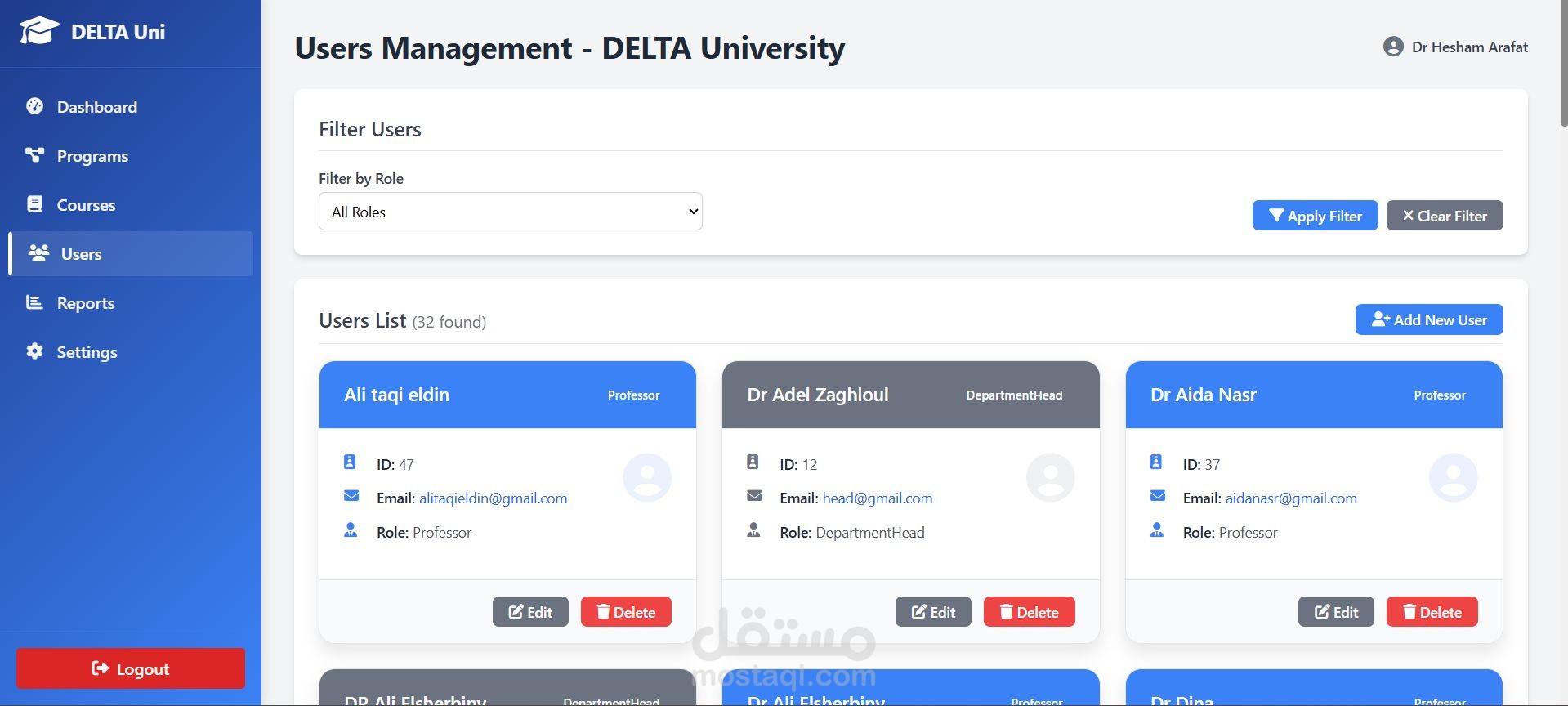Click the "ID: 47" text
1568x706 pixels.
[x=395, y=464]
